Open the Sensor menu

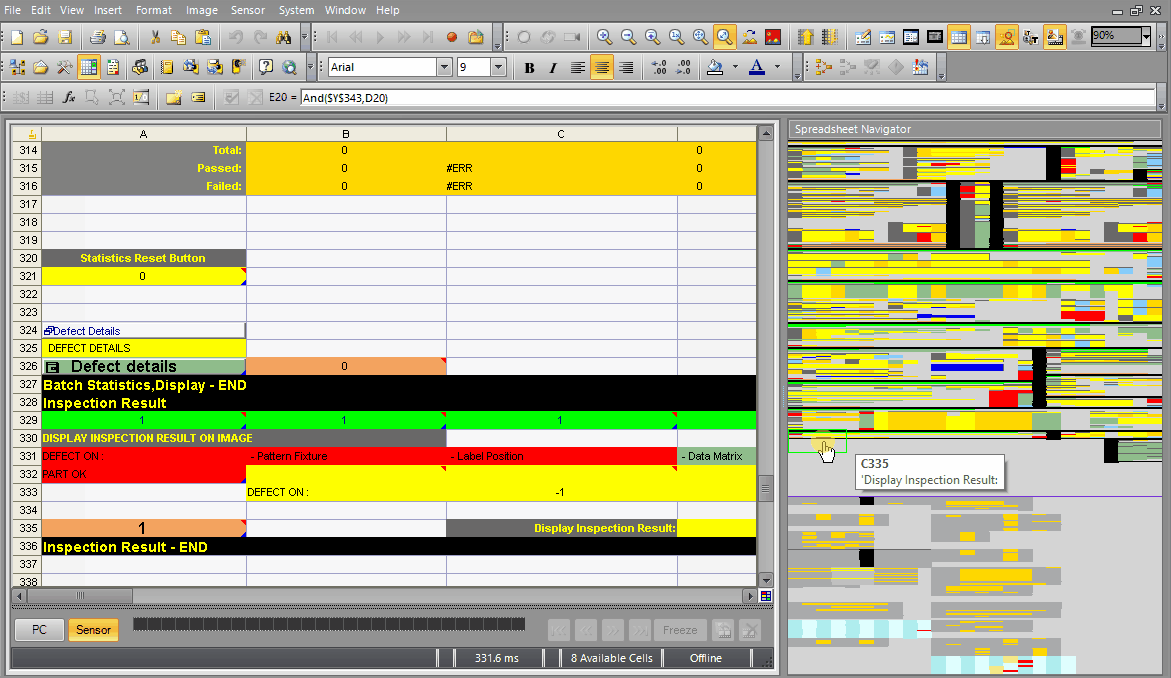[248, 10]
